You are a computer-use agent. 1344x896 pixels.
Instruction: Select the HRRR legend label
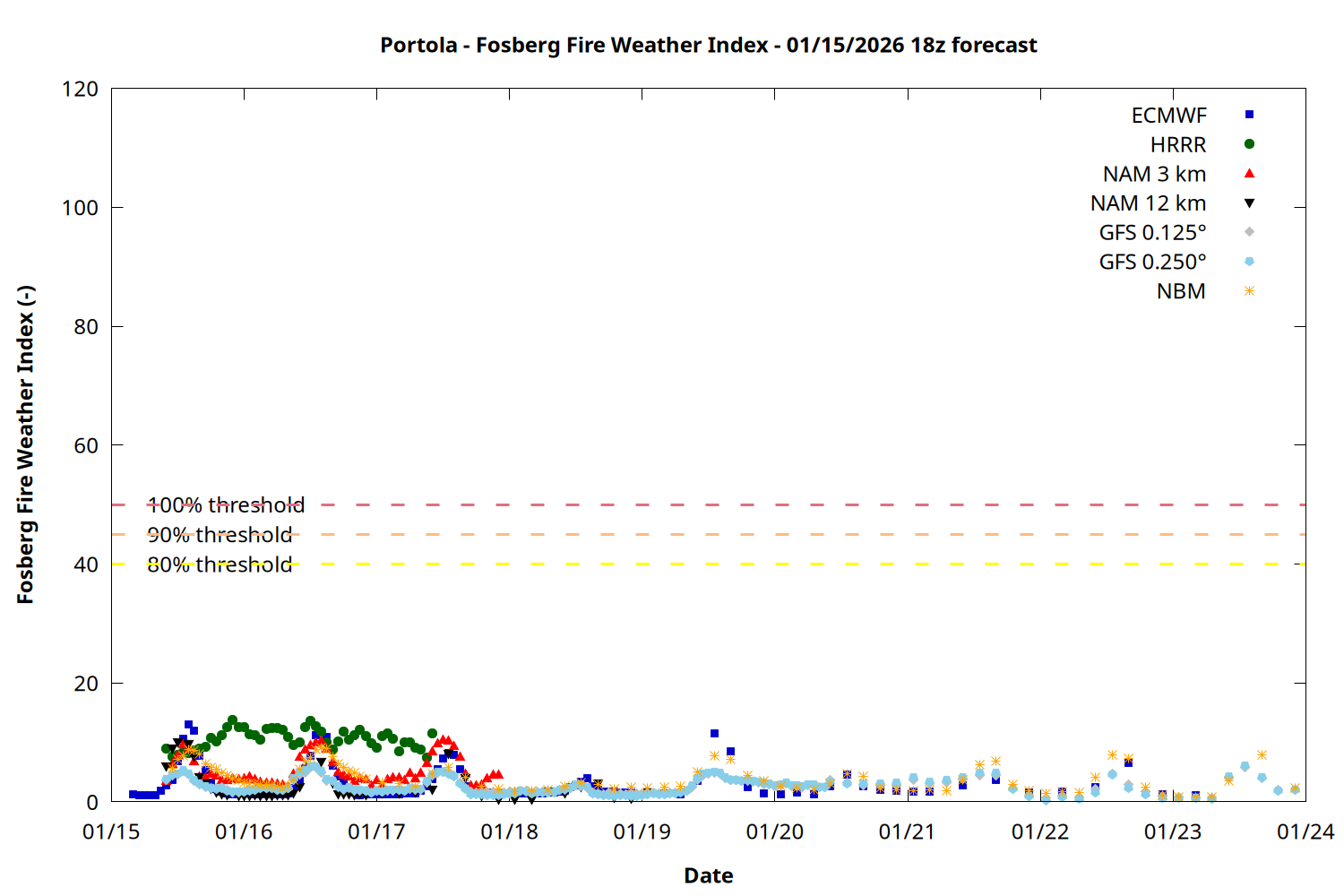click(1178, 145)
